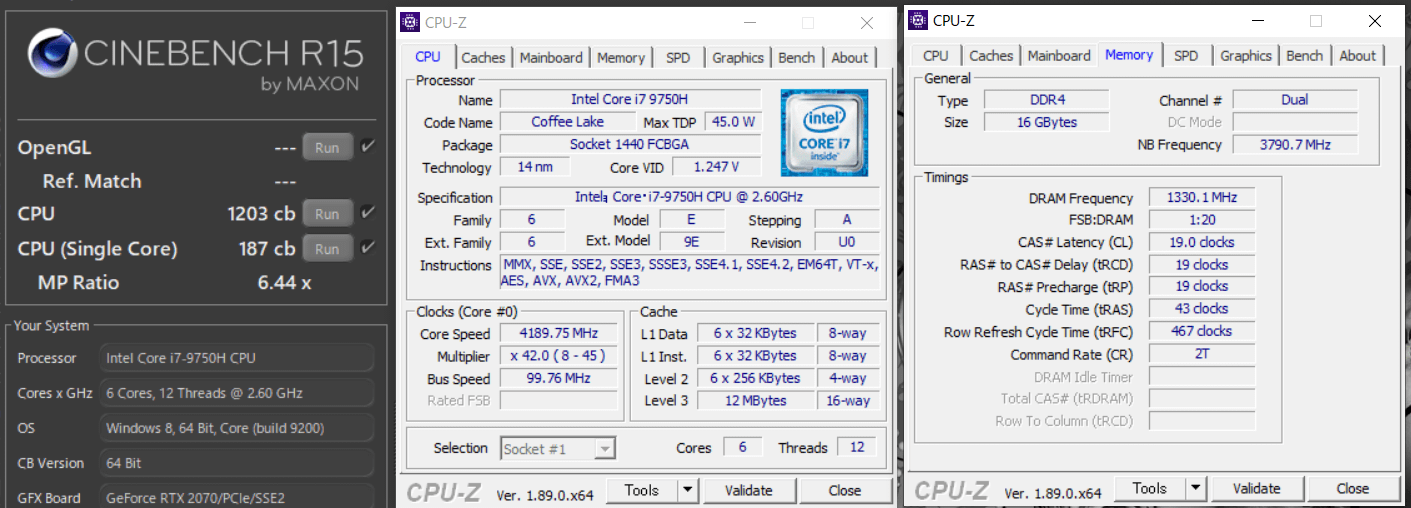Open Mainboard tab in right CPU-Z window

tap(1059, 56)
